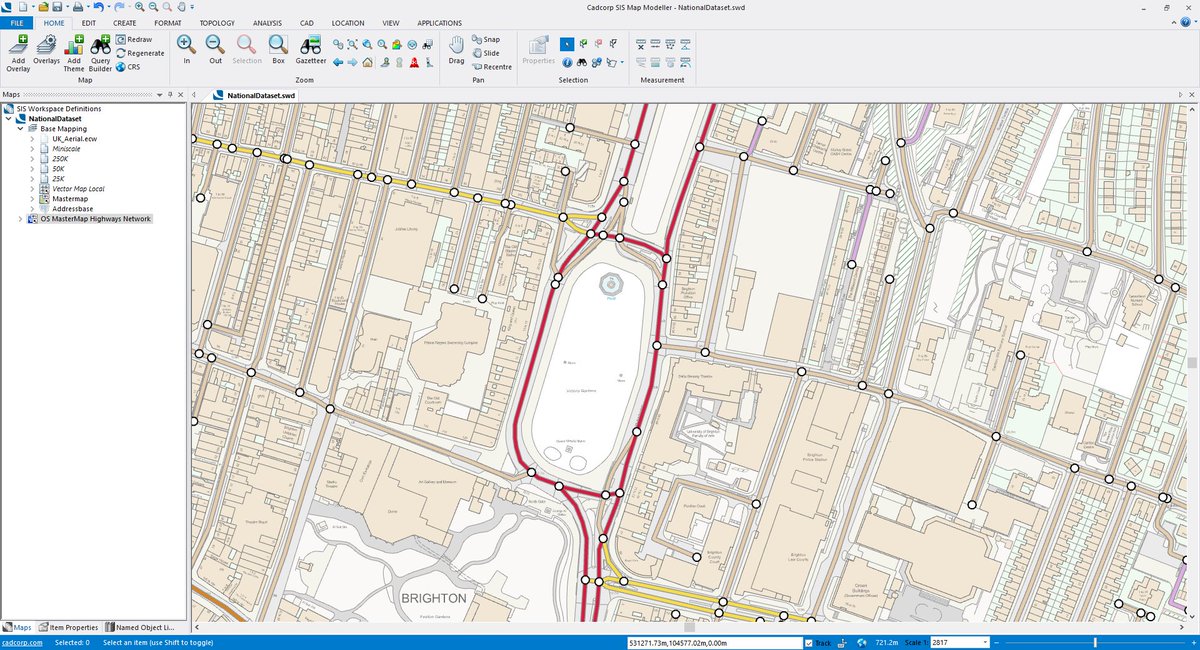Switch to the TOPOLOGY ribbon tab

(x=217, y=22)
